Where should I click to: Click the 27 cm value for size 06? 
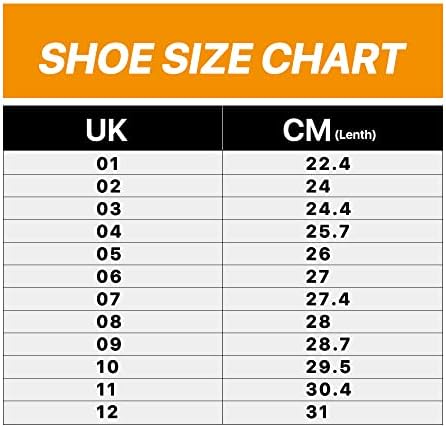[x=333, y=276]
